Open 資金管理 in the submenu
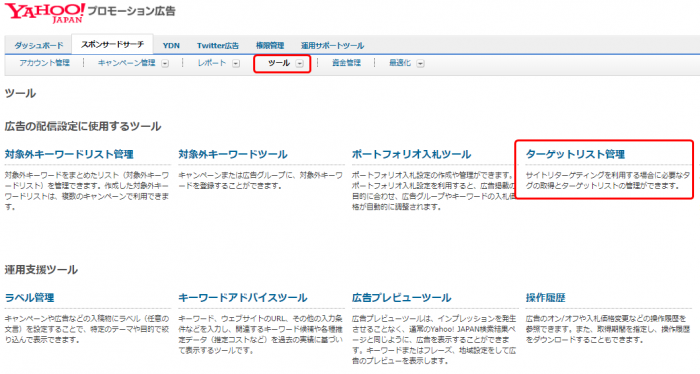This screenshot has width=700, height=374. [x=346, y=63]
